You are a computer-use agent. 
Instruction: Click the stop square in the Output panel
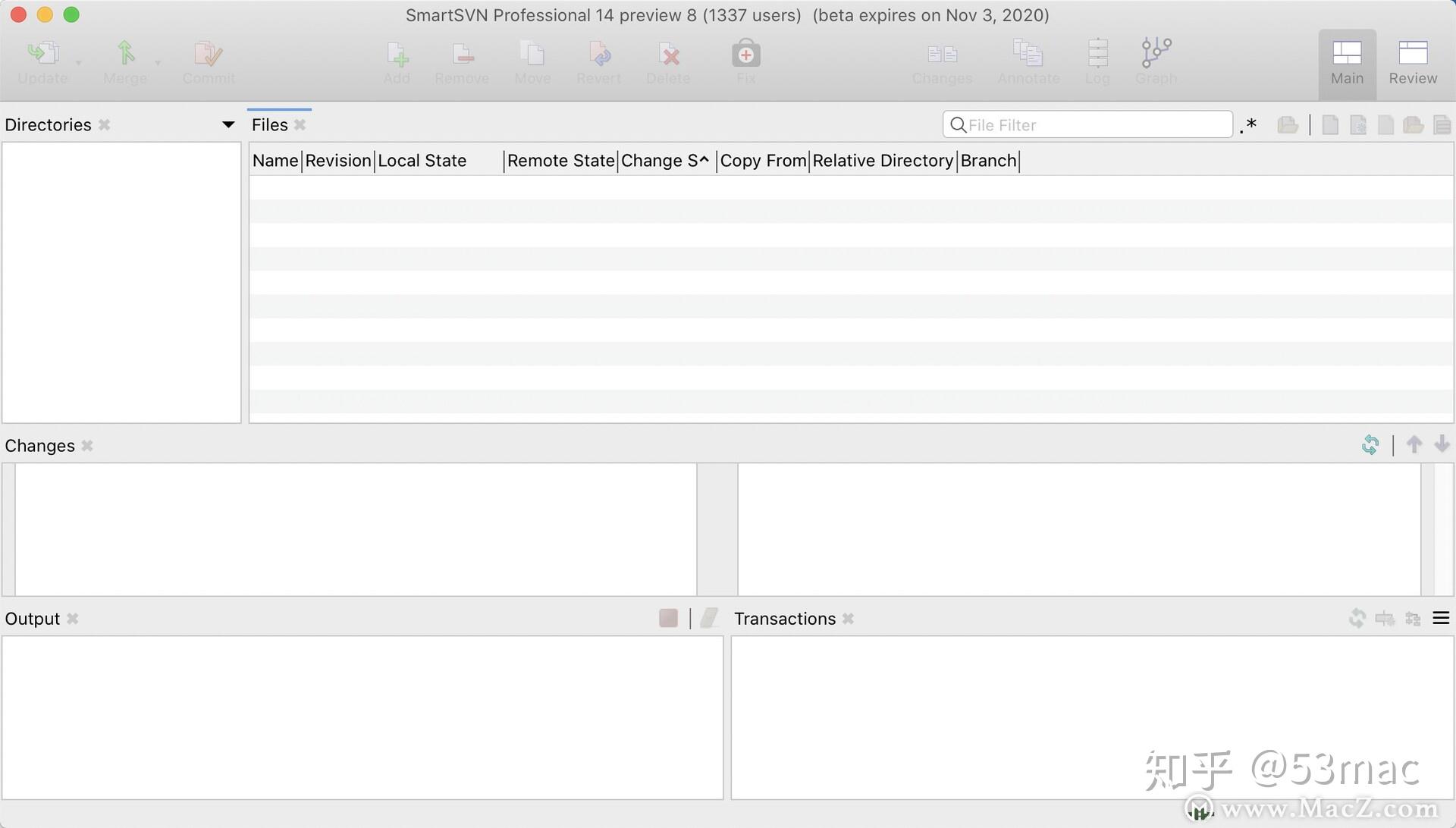coord(668,617)
